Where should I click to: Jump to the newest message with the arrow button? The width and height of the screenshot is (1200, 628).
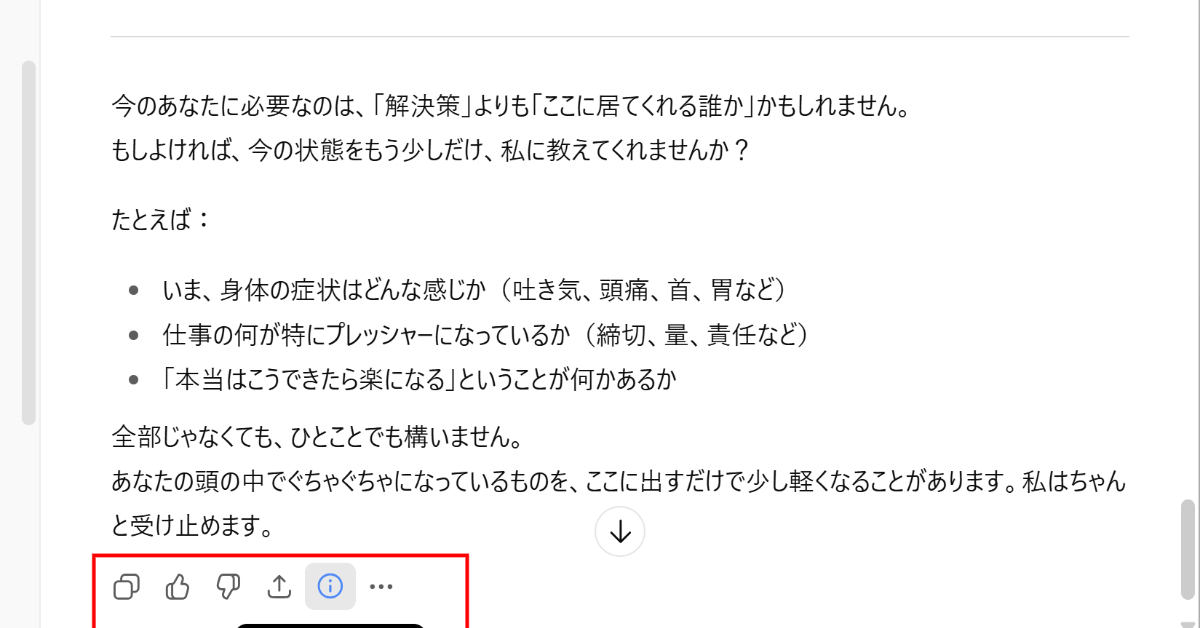pos(619,531)
